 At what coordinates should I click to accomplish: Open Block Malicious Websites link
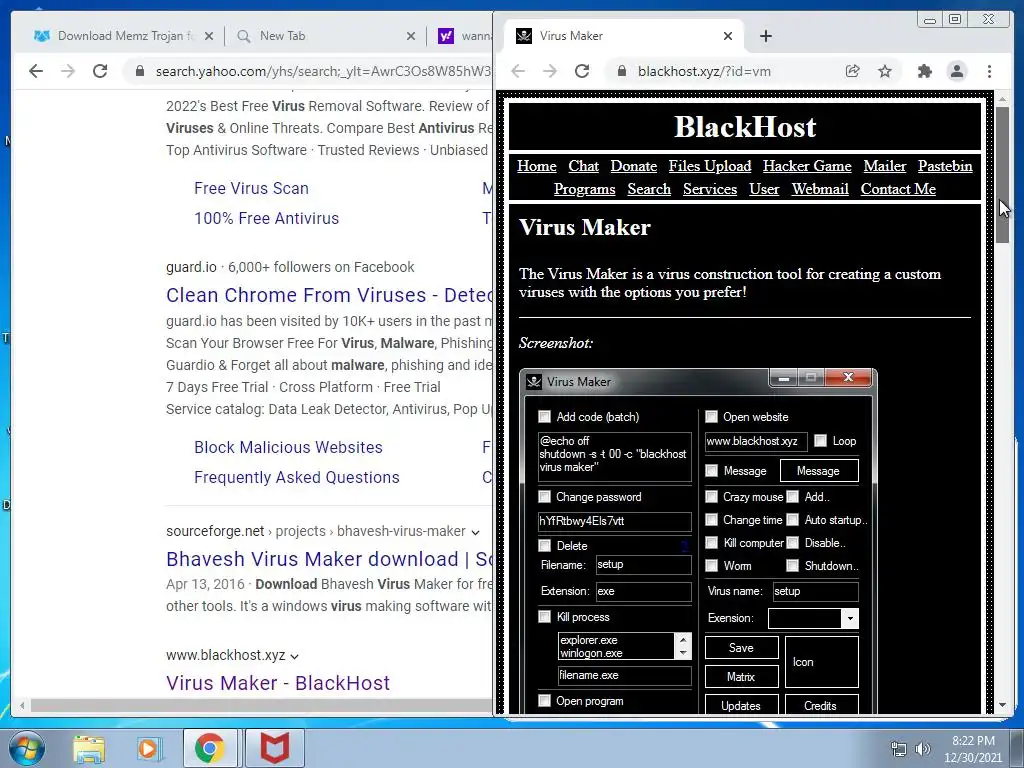click(288, 447)
